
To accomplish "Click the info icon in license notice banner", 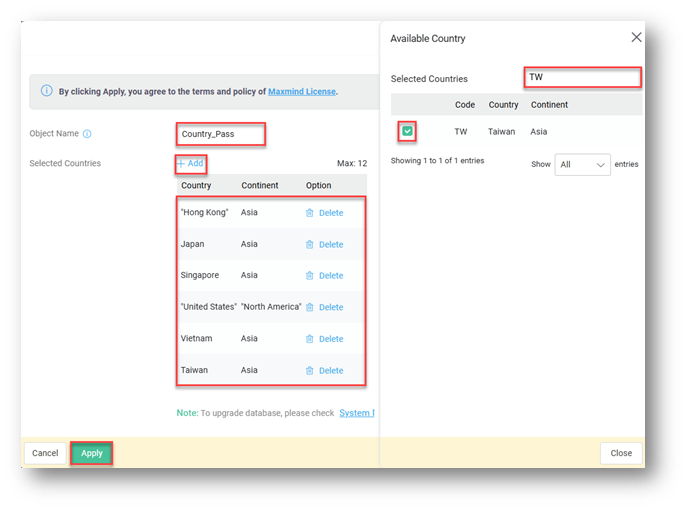I will click(46, 91).
